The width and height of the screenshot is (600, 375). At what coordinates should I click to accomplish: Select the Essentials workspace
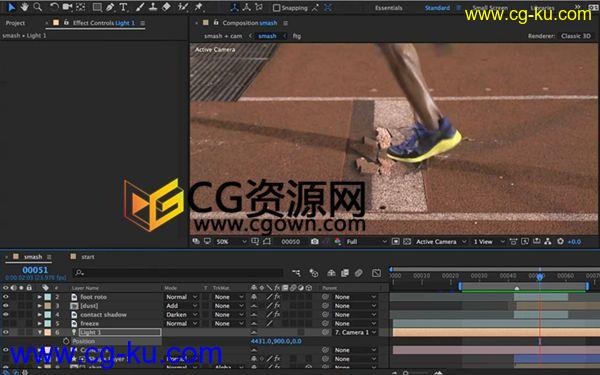coord(388,8)
